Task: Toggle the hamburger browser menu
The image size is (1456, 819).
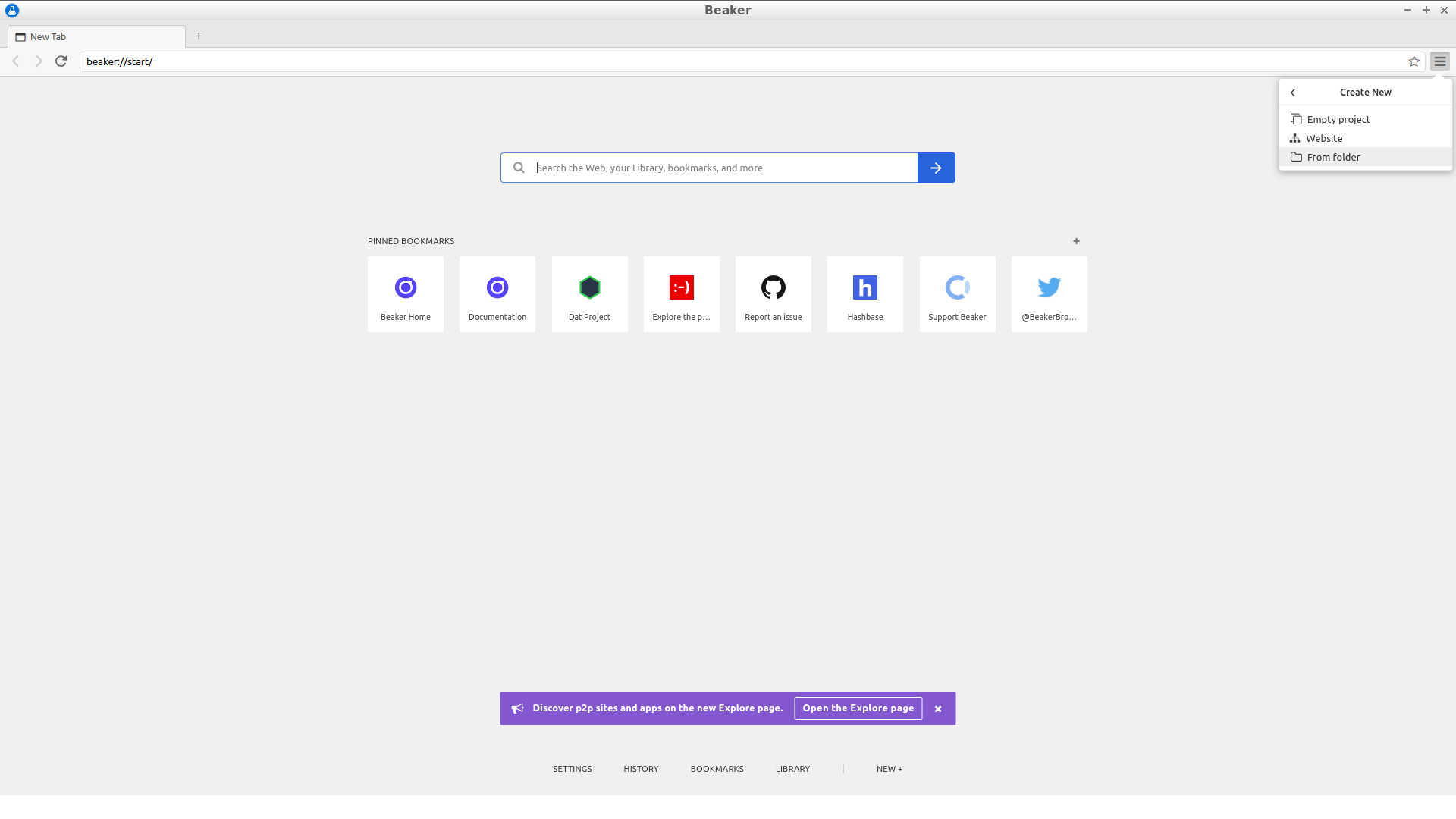Action: tap(1439, 61)
